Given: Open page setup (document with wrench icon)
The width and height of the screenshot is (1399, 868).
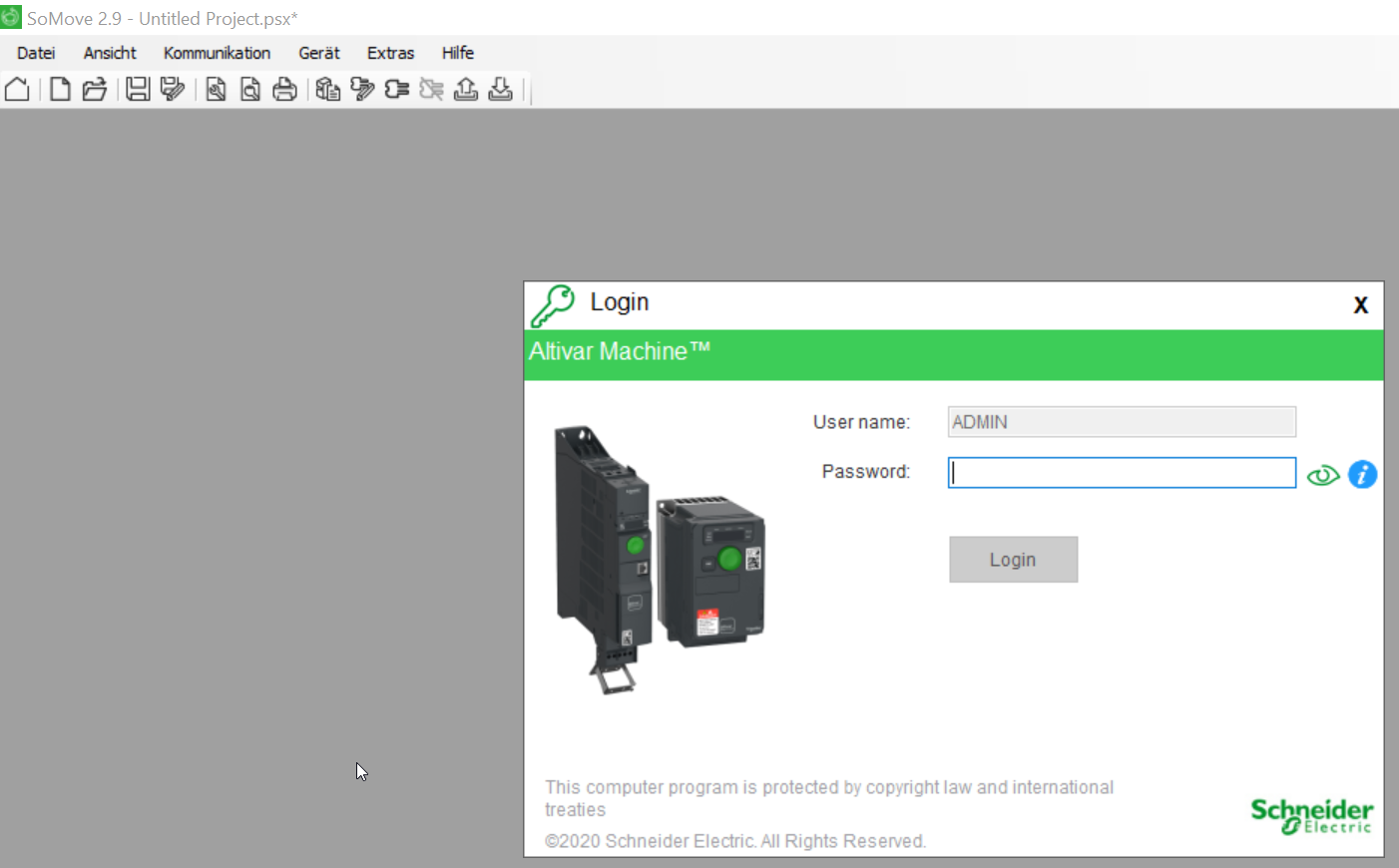Looking at the screenshot, I should [x=216, y=90].
